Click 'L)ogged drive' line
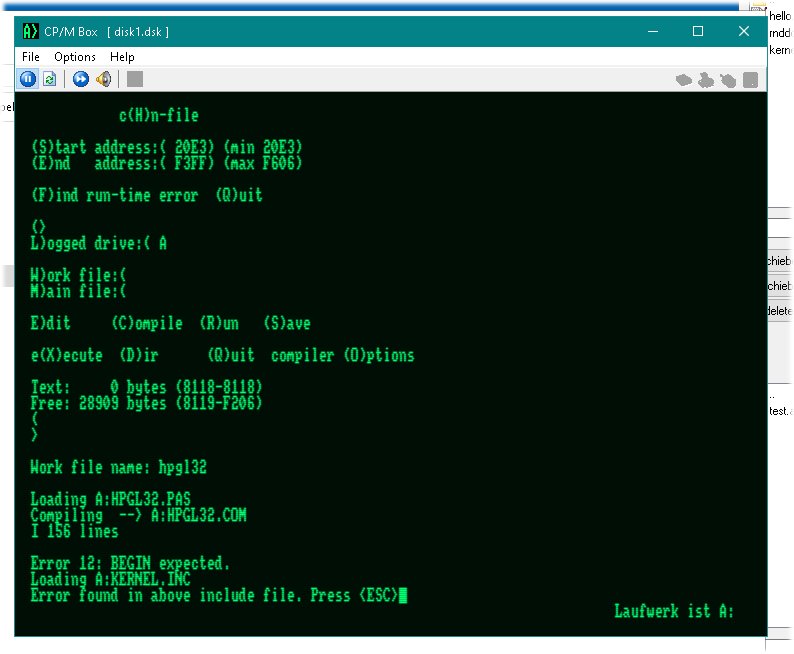 point(99,243)
